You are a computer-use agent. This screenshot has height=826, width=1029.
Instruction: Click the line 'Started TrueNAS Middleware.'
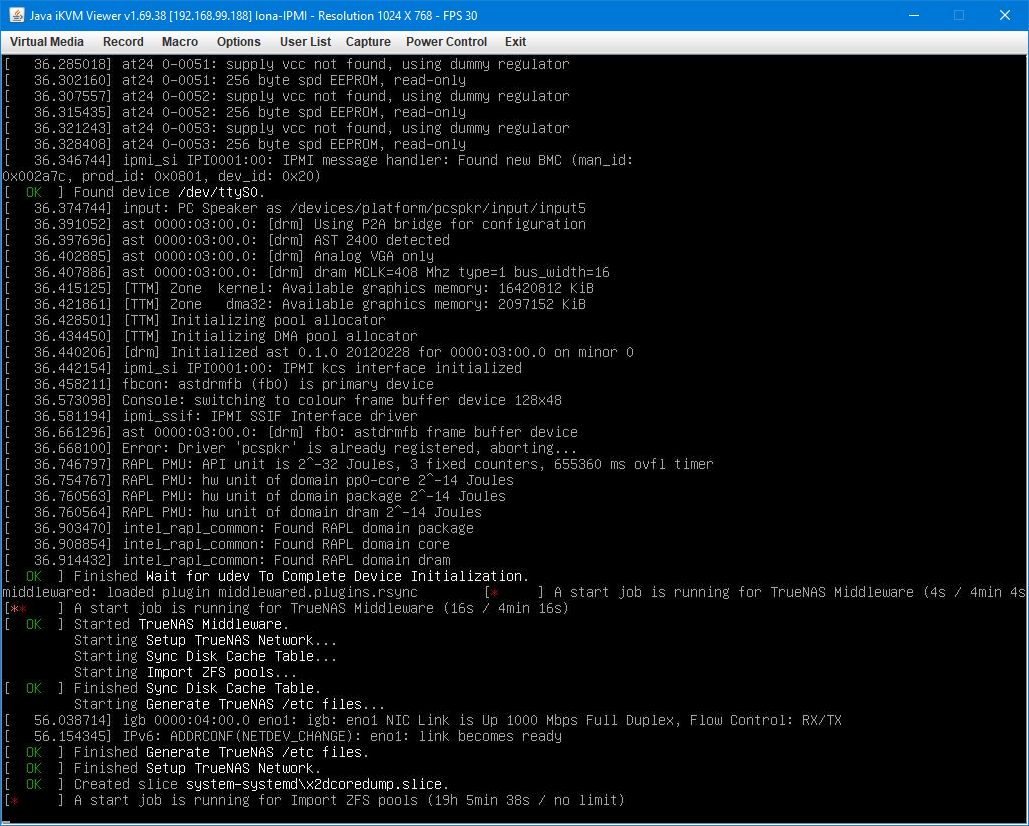[x=181, y=625]
